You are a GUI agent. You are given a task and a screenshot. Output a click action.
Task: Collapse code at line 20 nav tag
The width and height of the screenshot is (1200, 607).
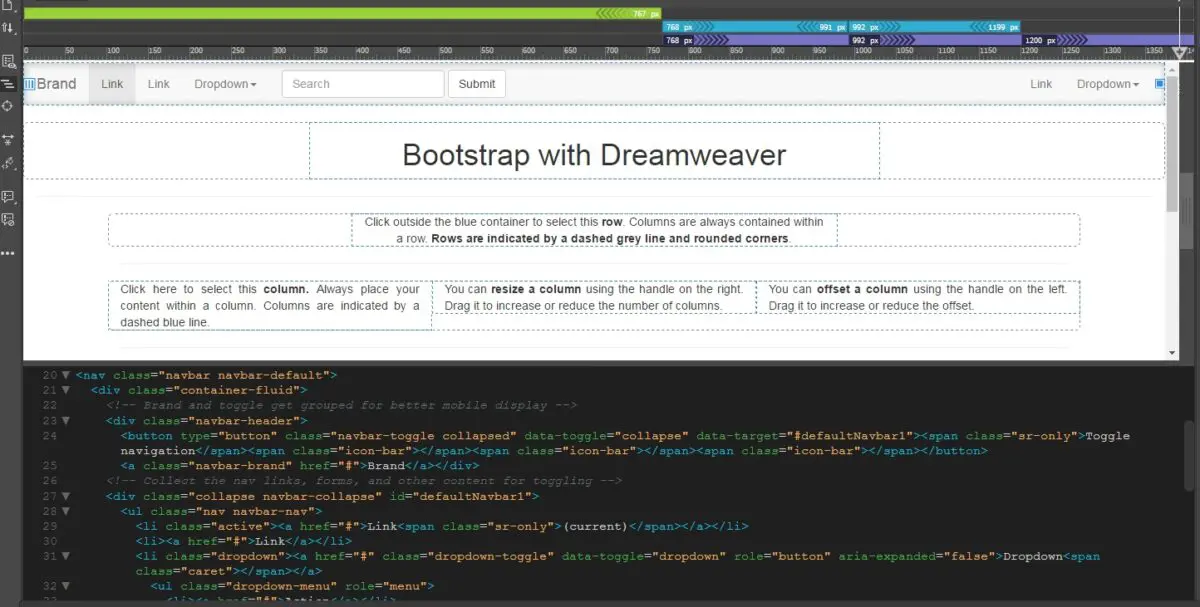(x=65, y=375)
